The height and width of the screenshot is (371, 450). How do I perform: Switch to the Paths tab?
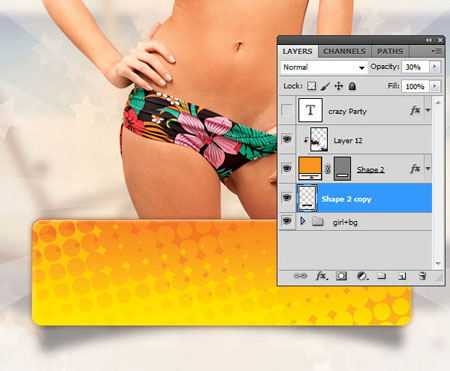[x=390, y=51]
